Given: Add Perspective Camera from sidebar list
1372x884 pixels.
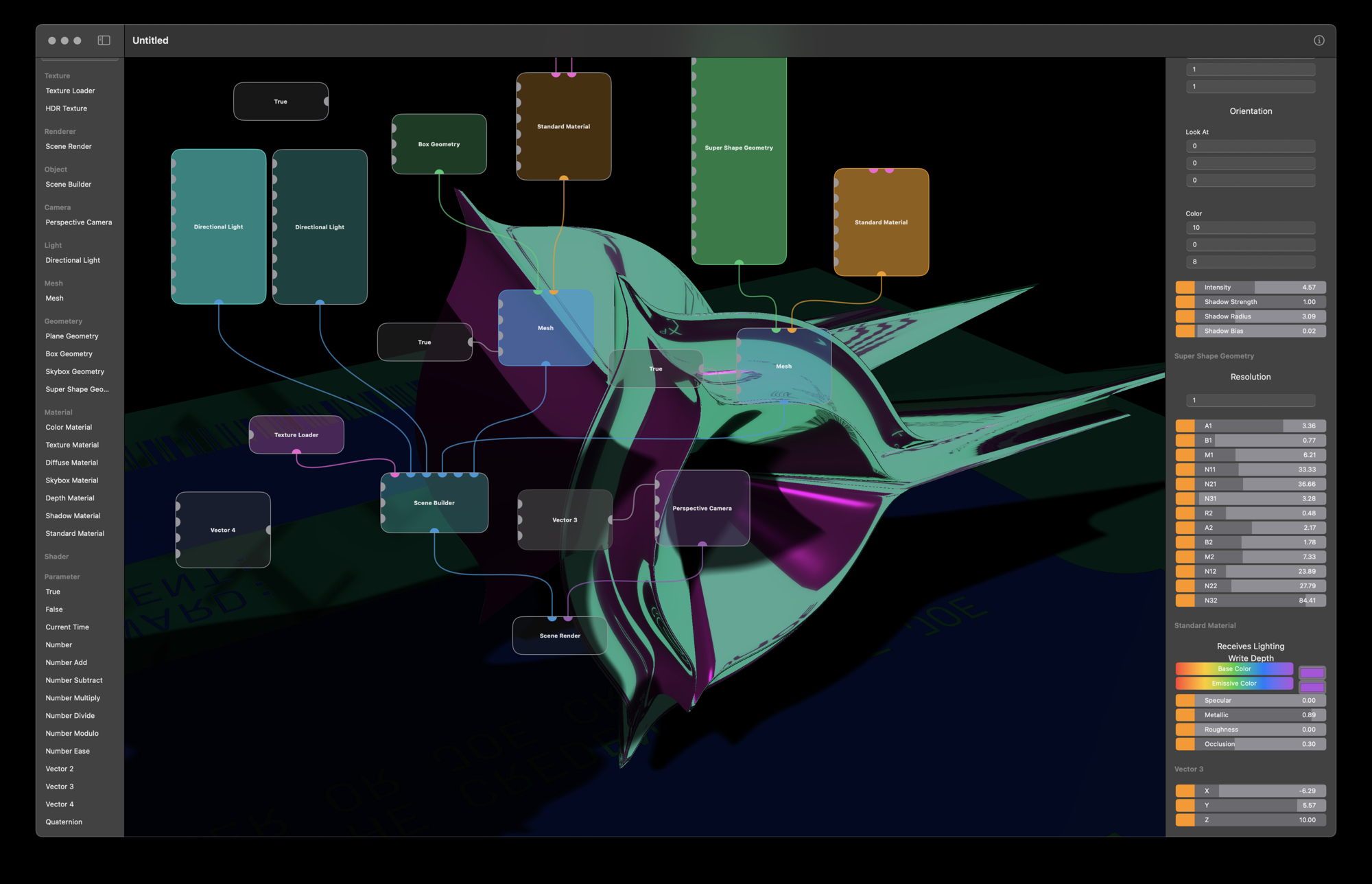Looking at the screenshot, I should click(78, 222).
